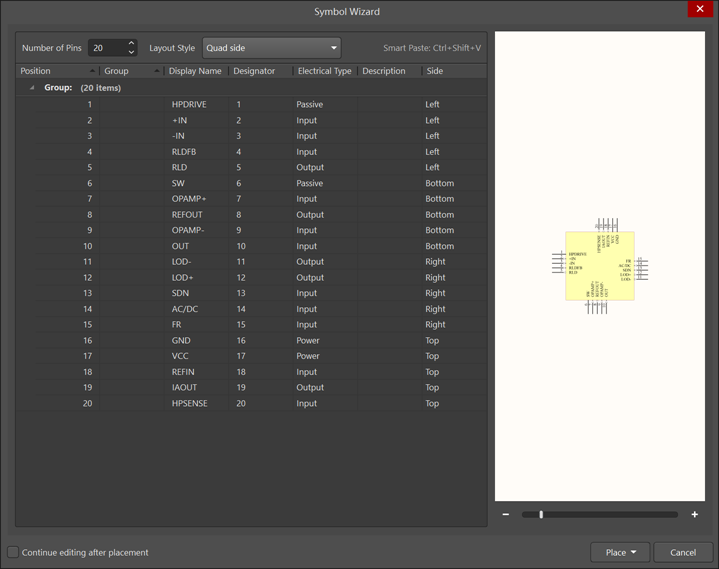
Task: Click the Number of Pins input field
Action: point(105,48)
